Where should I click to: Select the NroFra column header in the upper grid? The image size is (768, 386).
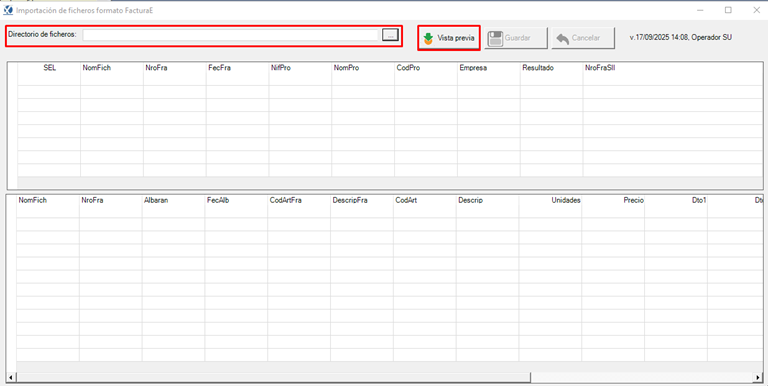click(x=175, y=68)
